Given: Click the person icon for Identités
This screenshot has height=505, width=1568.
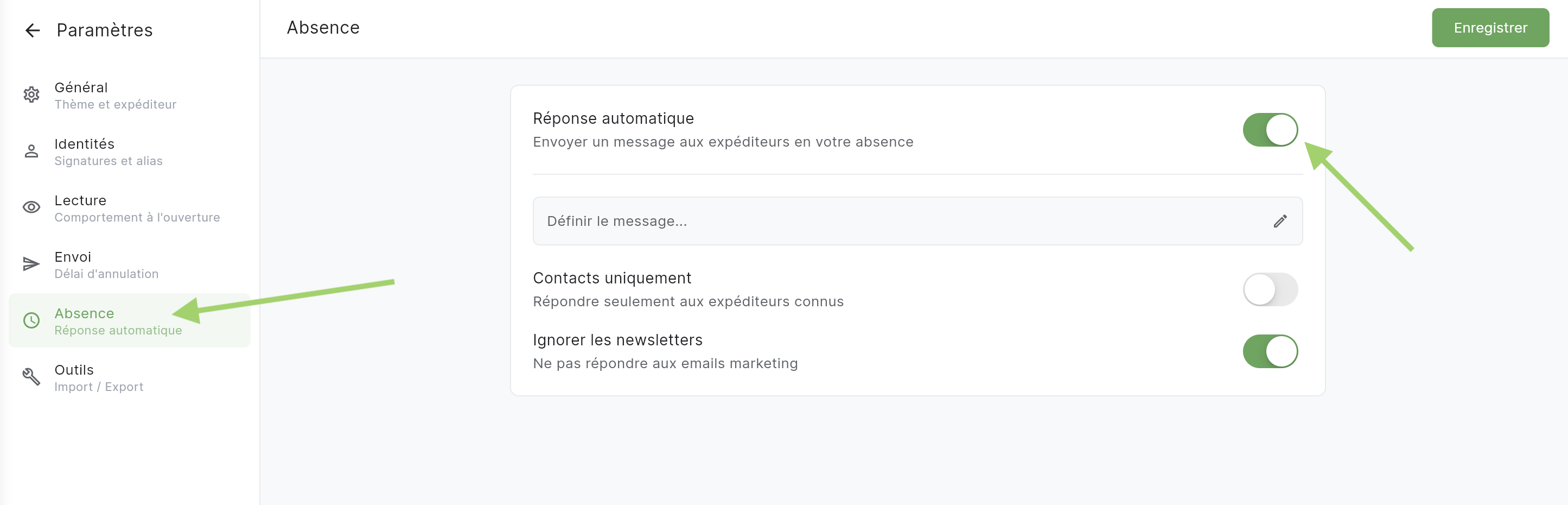Looking at the screenshot, I should 31,151.
